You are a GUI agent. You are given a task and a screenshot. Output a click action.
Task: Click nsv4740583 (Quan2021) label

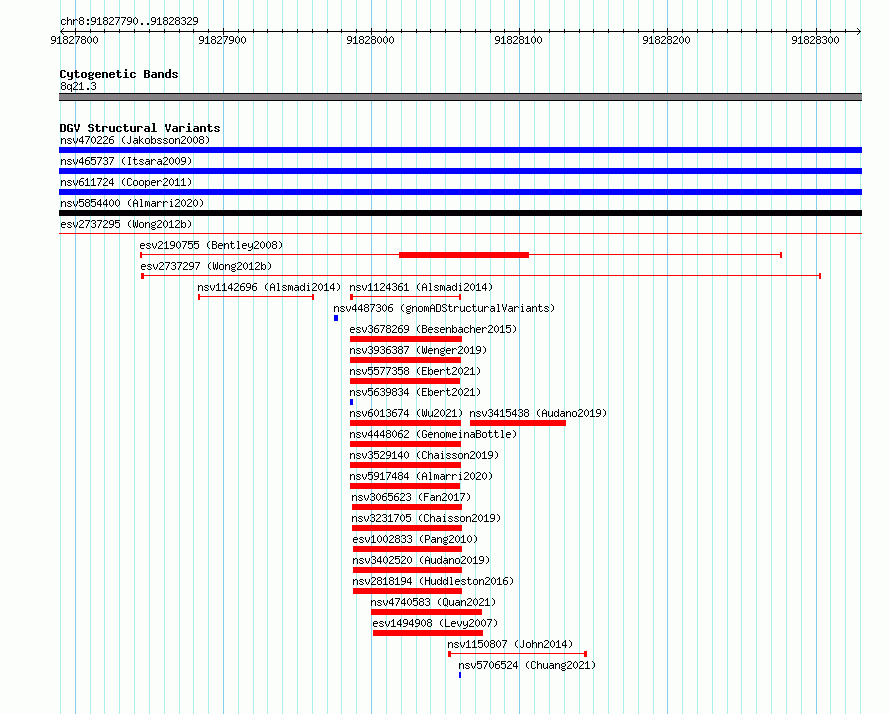(433, 602)
